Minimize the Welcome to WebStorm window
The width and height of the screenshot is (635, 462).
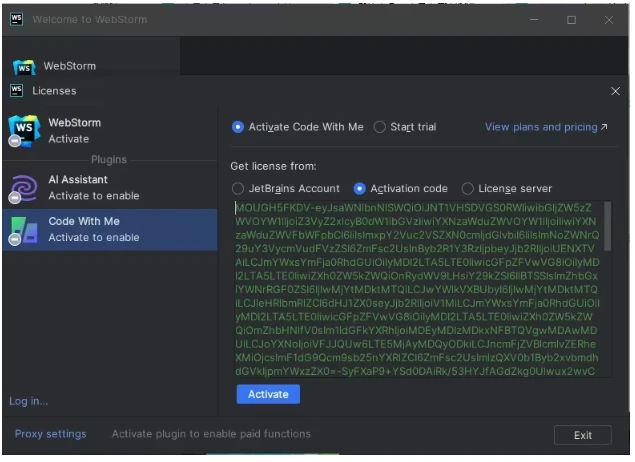click(534, 19)
